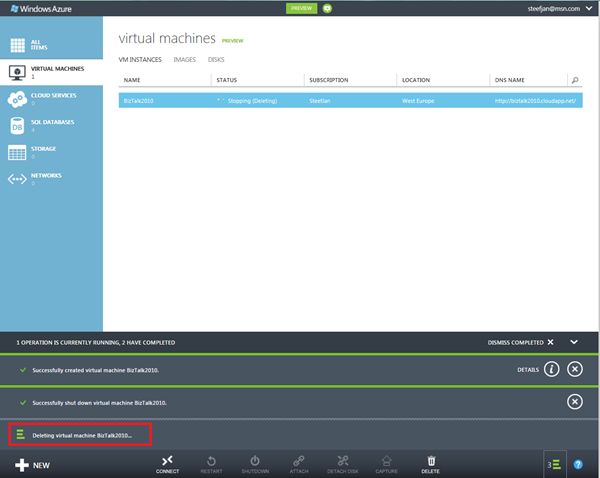
Task: Select Virtual Machines sidebar icon
Action: pos(17,72)
